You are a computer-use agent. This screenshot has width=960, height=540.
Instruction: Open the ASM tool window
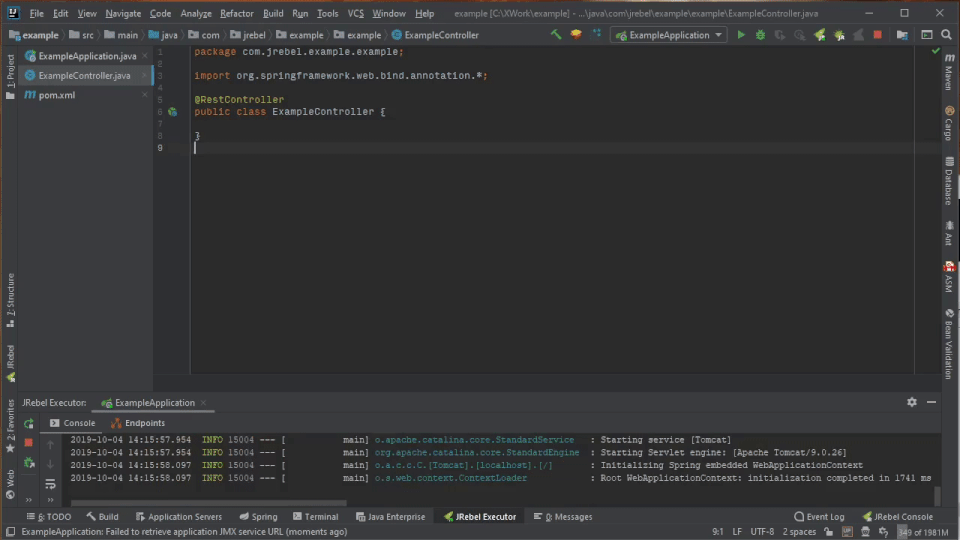click(949, 277)
